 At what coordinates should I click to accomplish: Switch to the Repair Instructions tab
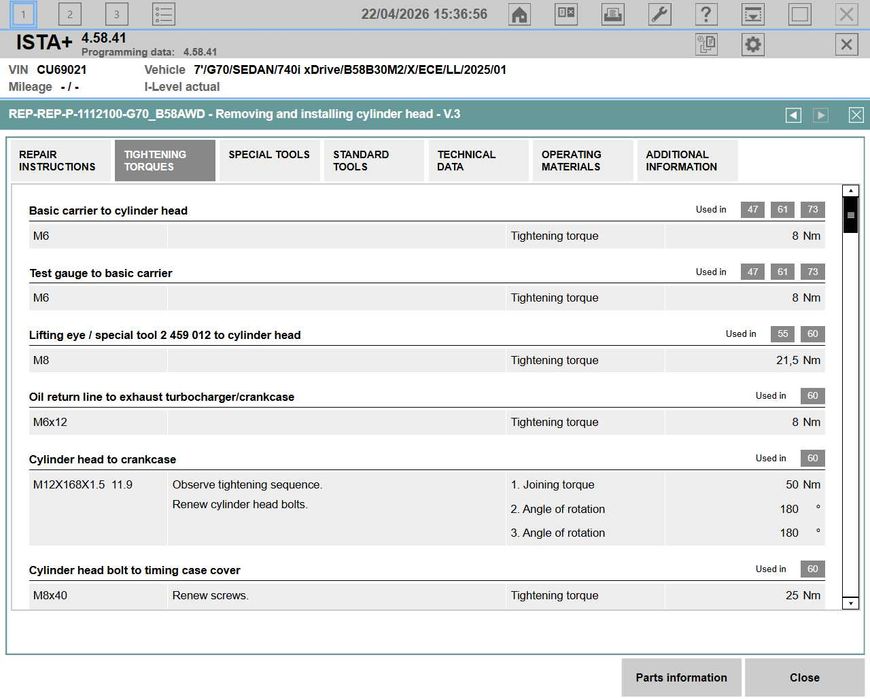(x=60, y=160)
